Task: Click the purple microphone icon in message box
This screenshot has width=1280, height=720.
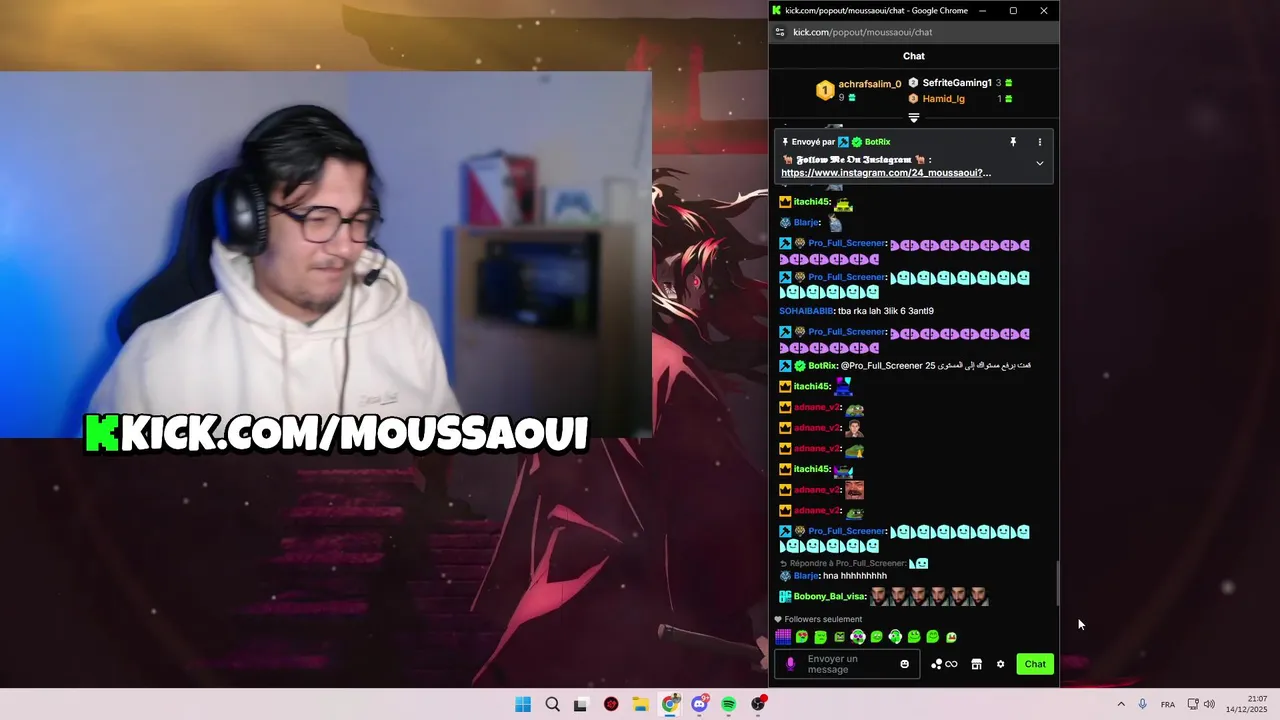Action: click(x=790, y=664)
